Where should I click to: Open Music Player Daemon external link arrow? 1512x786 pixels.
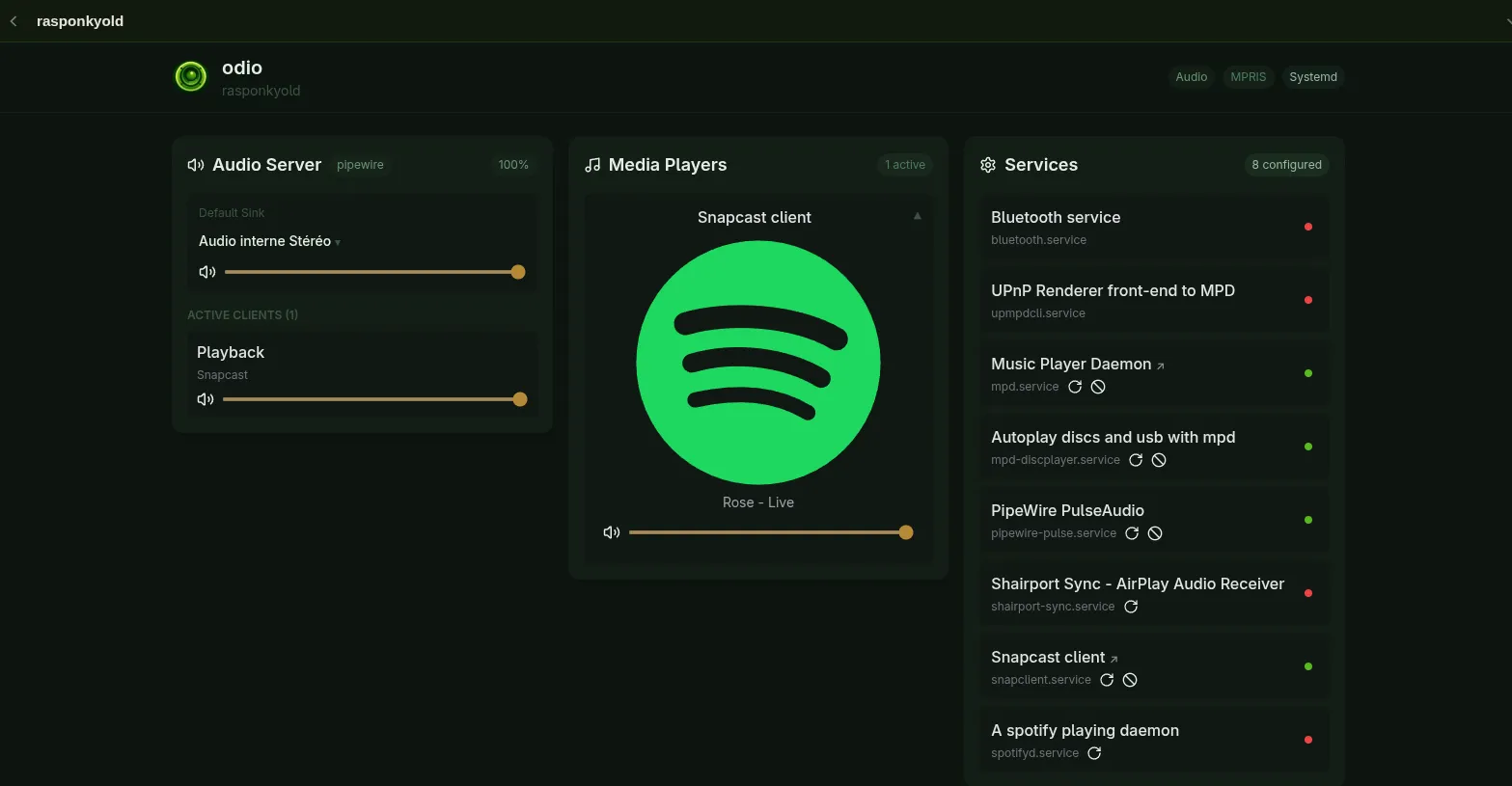[x=1161, y=366]
